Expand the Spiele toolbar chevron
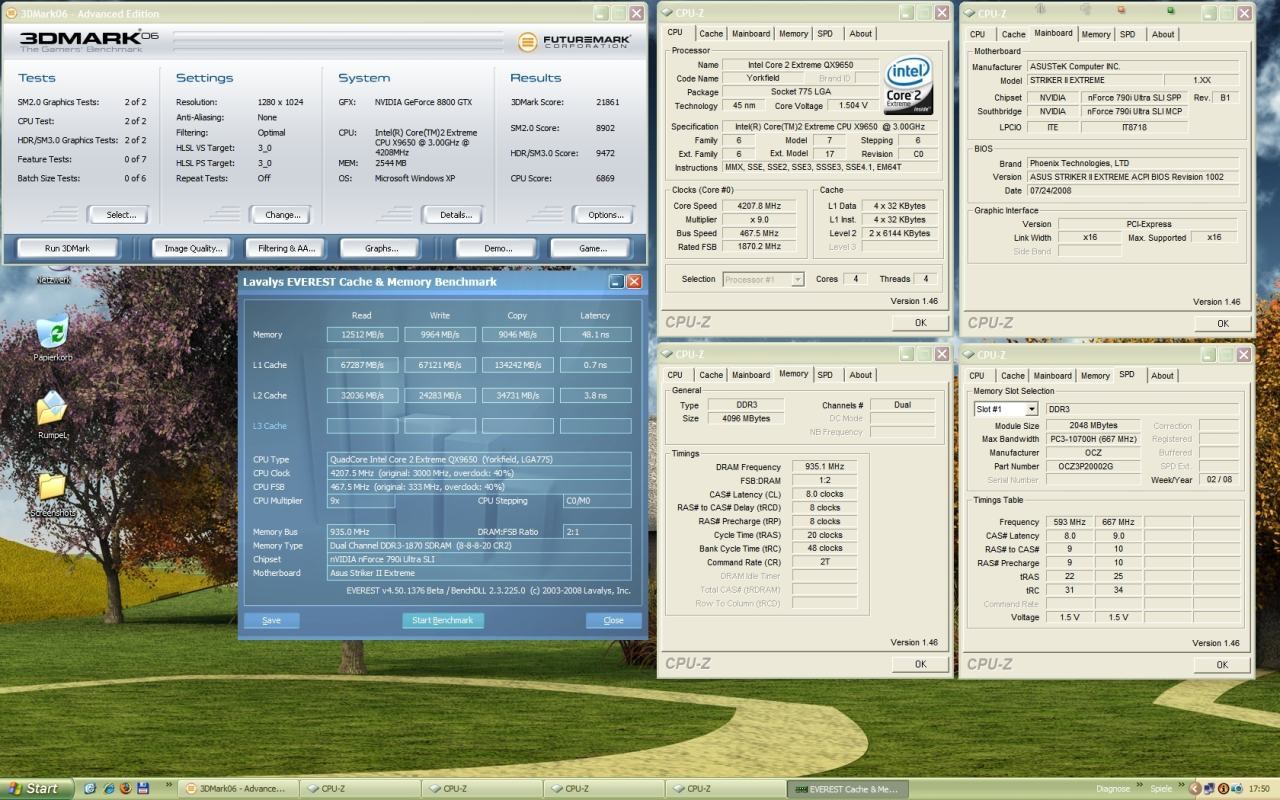1280x800 pixels. (1181, 784)
